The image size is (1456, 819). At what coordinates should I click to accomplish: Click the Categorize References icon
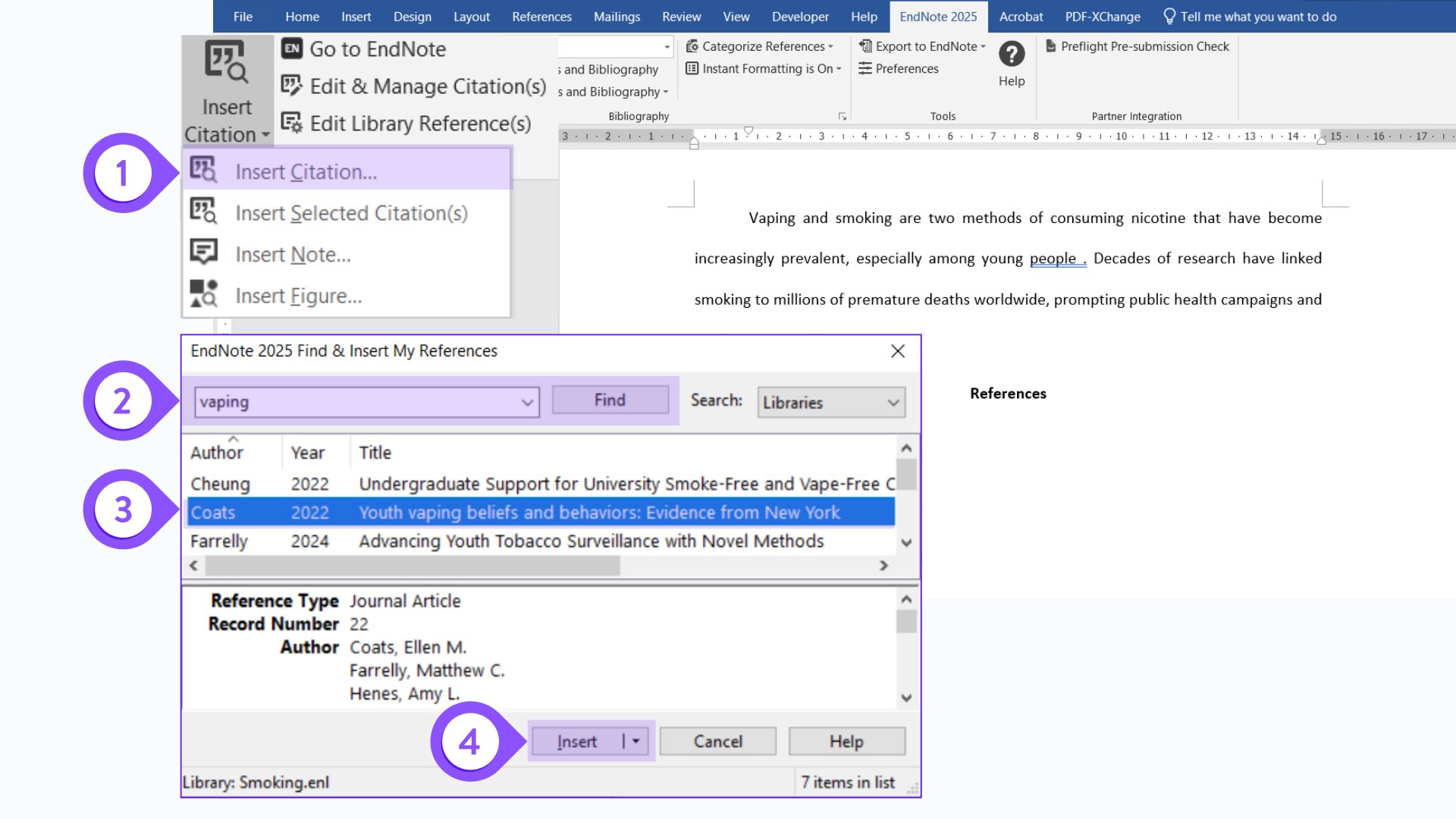coord(692,46)
